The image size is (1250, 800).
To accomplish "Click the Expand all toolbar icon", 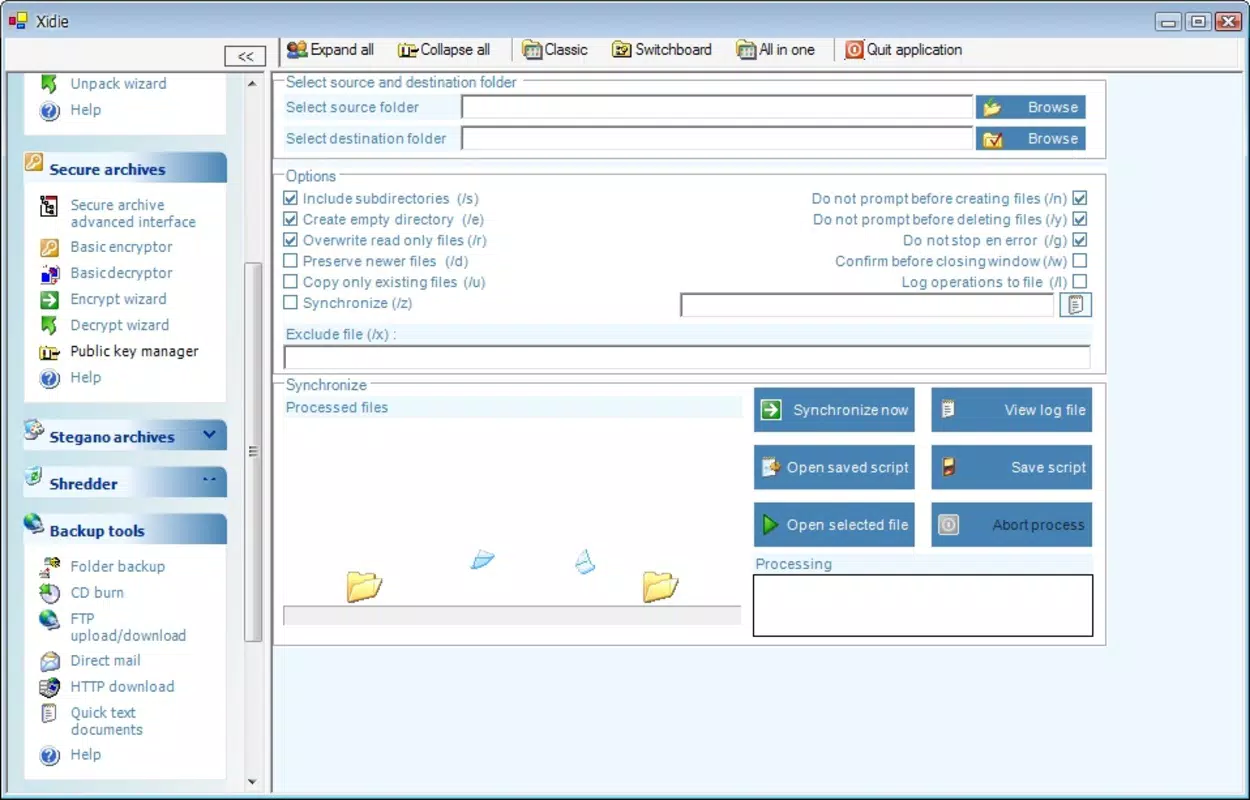I will 297,50.
